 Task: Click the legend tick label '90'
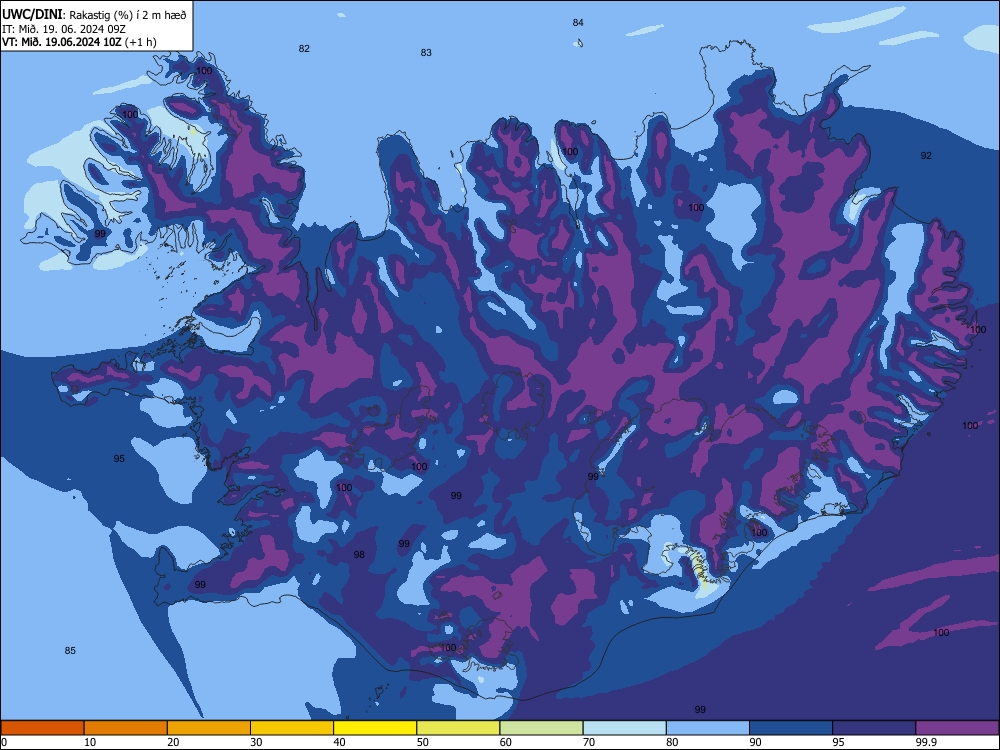point(755,742)
